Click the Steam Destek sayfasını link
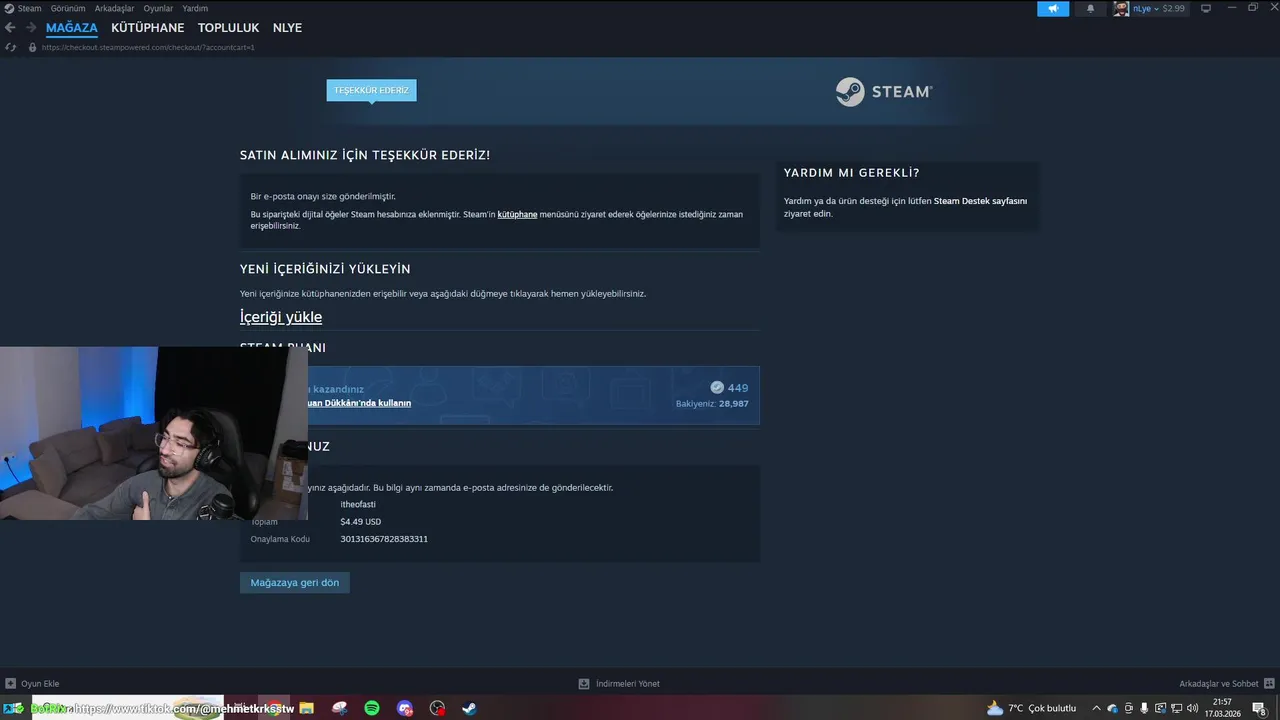Screen dimensions: 1280x720 click(980, 201)
